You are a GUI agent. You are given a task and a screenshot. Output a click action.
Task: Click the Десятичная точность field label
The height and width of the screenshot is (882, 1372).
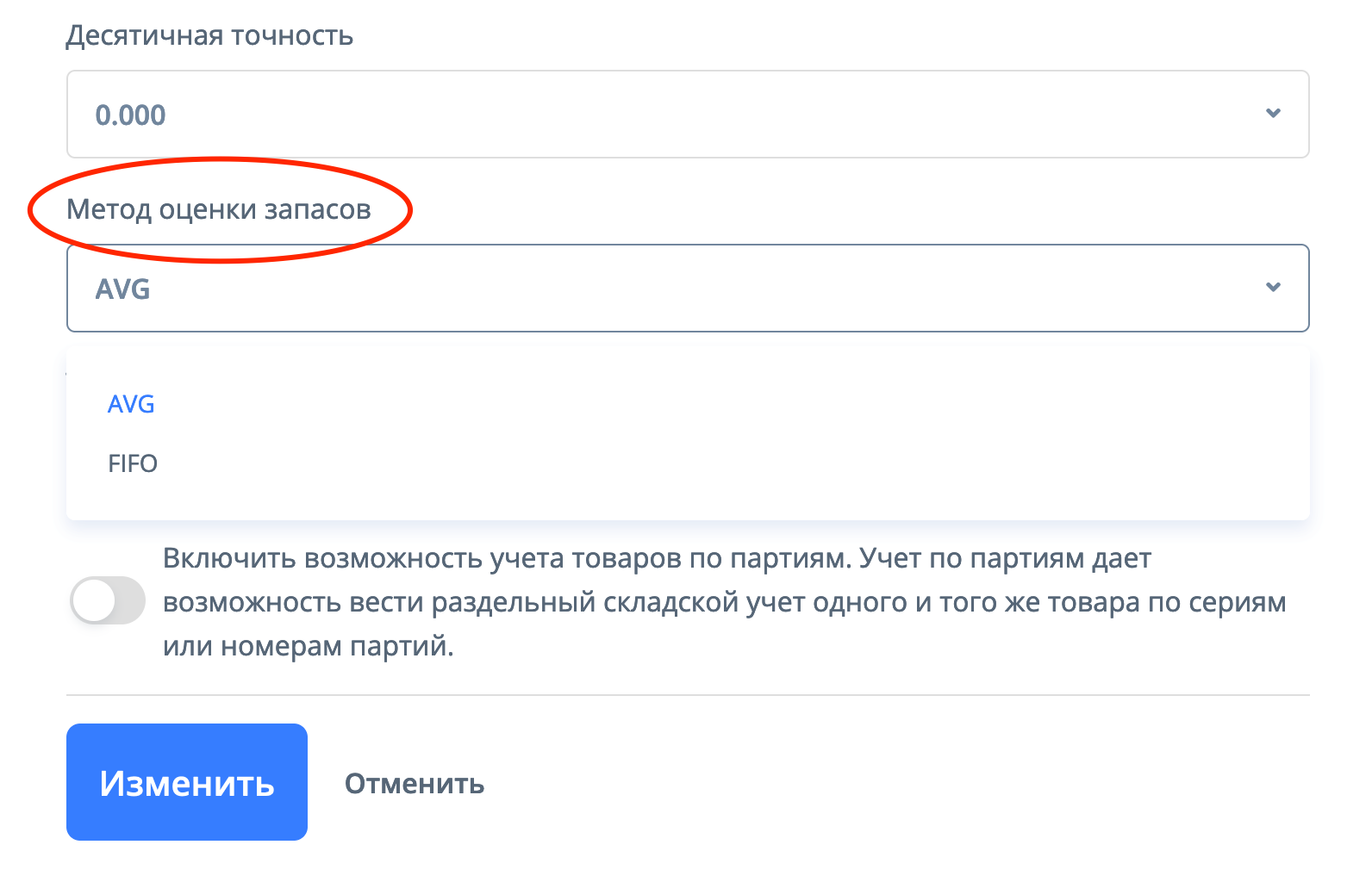[x=209, y=35]
